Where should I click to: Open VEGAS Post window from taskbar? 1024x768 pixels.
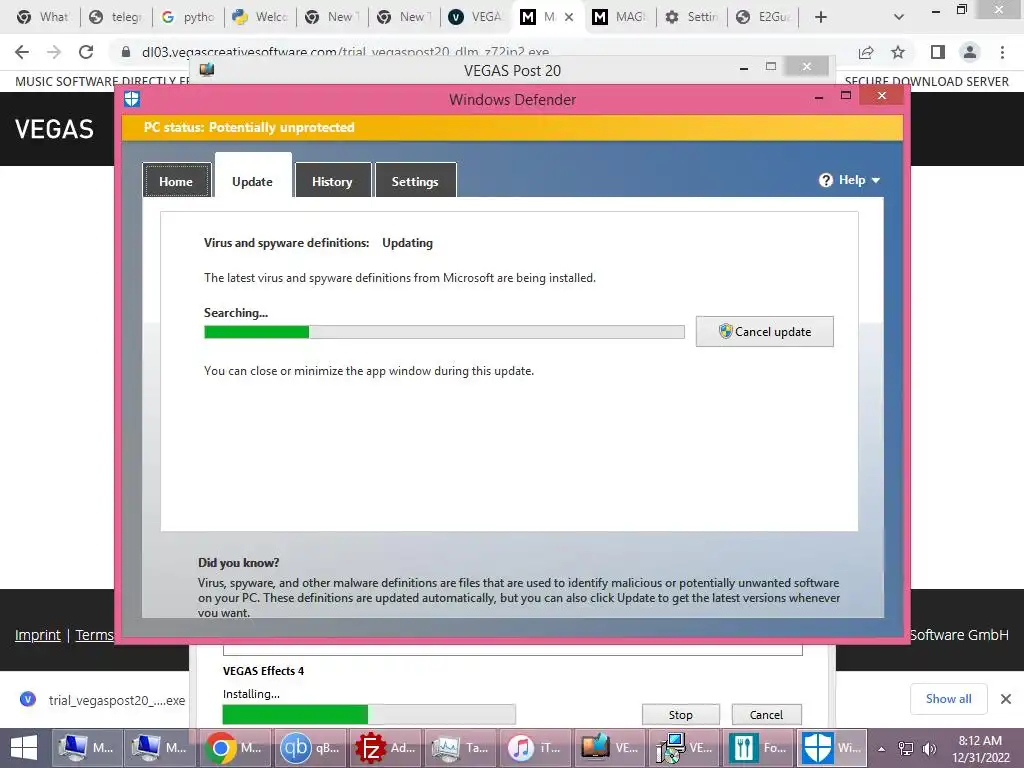point(611,748)
